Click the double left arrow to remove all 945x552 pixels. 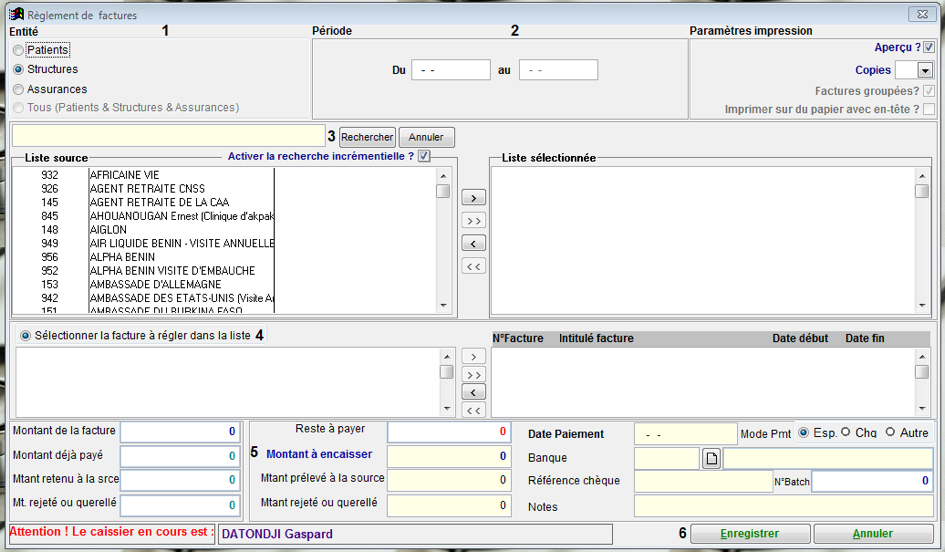[473, 265]
